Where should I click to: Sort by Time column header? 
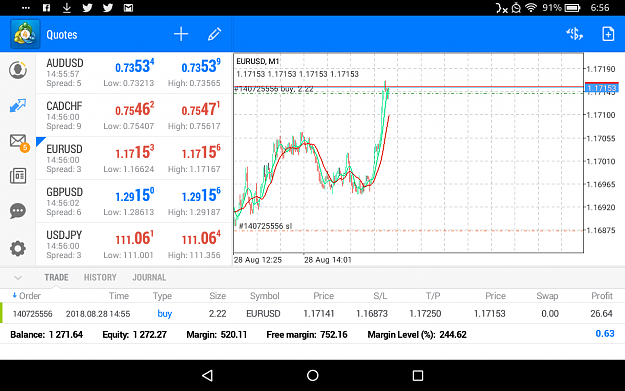tap(119, 296)
